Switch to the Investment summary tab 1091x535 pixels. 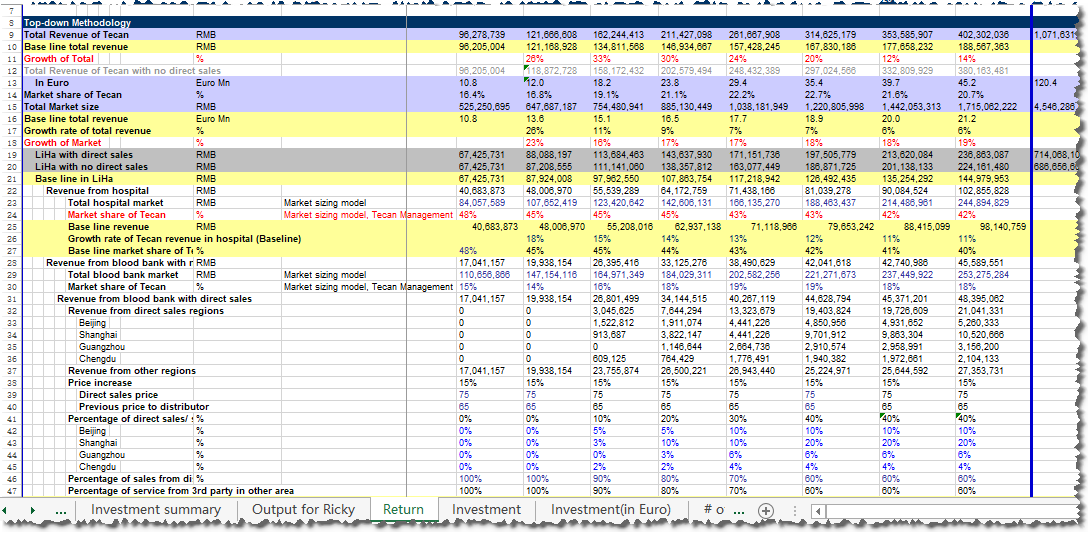155,510
